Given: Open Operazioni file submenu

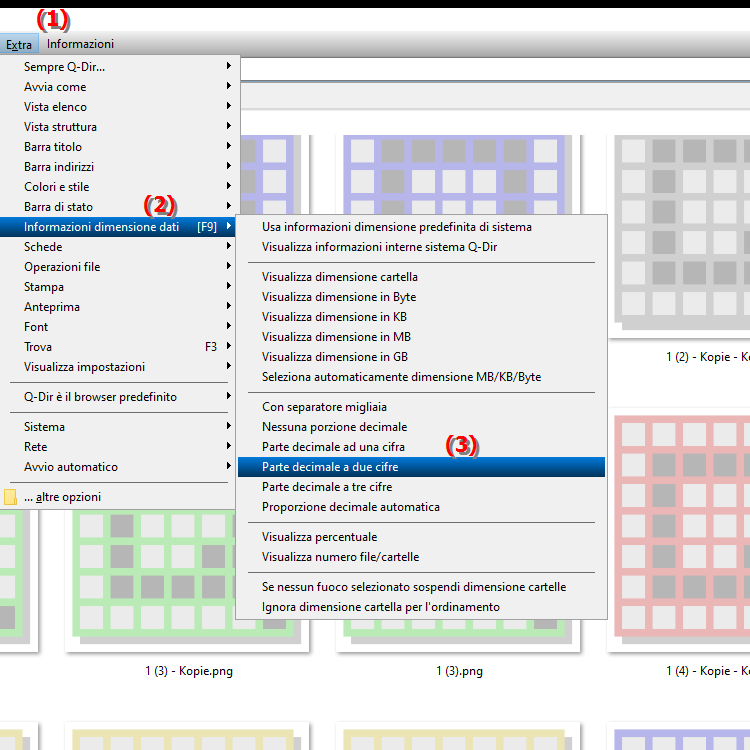Looking at the screenshot, I should pyautogui.click(x=118, y=267).
